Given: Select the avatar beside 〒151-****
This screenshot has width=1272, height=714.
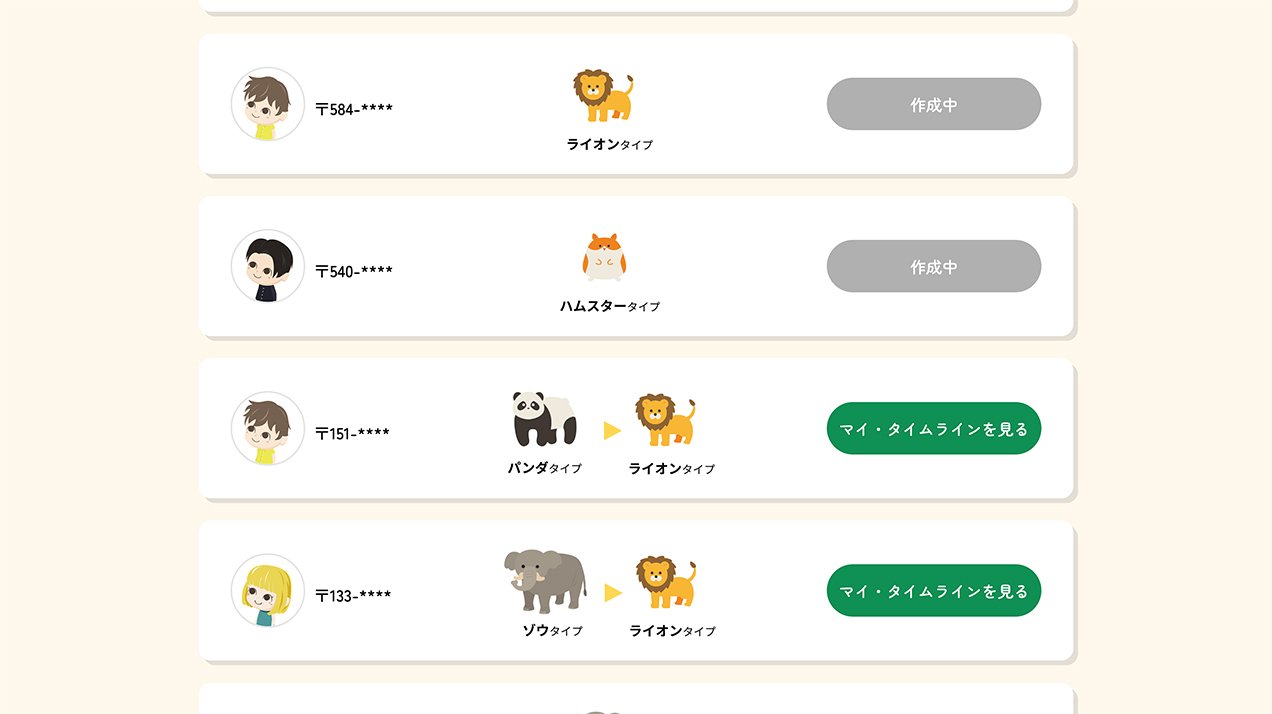Looking at the screenshot, I should [268, 429].
